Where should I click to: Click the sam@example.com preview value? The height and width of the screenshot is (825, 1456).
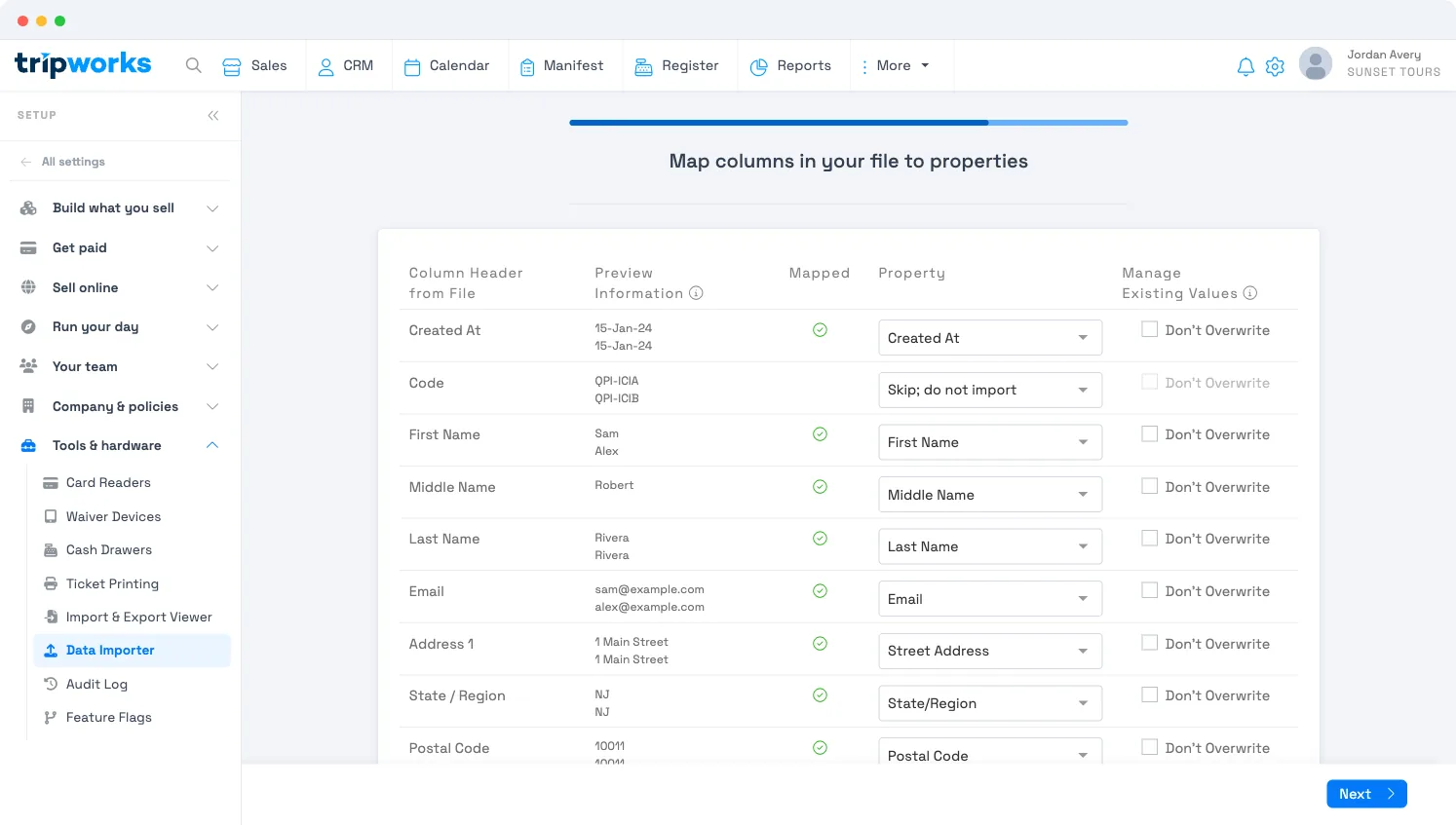[x=650, y=589]
